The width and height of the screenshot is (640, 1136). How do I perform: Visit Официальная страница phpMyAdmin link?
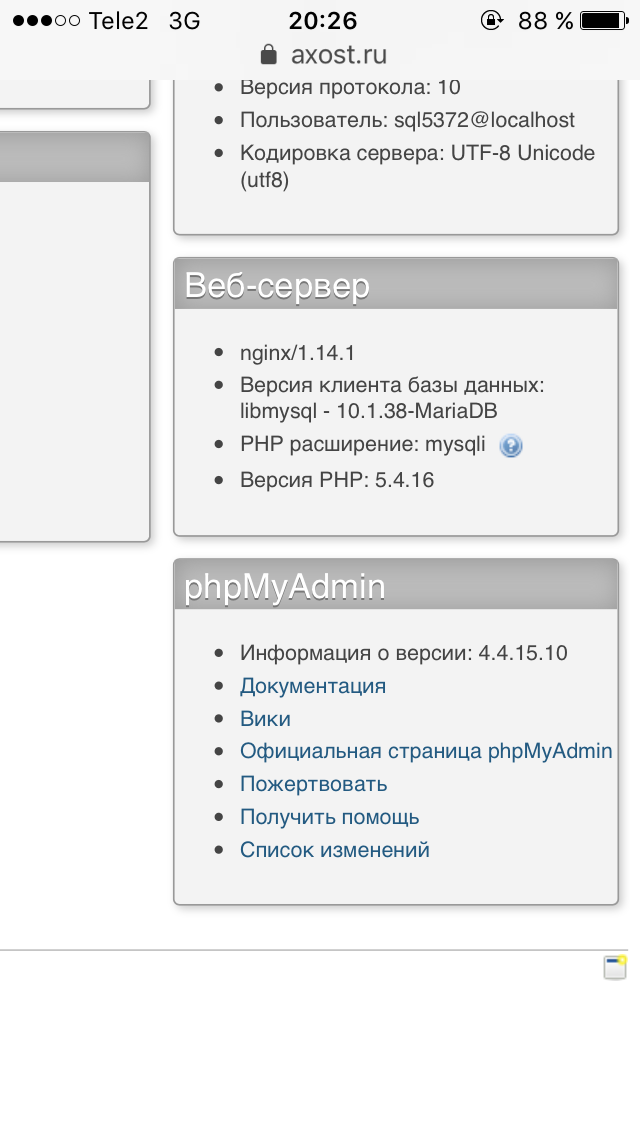coord(426,751)
